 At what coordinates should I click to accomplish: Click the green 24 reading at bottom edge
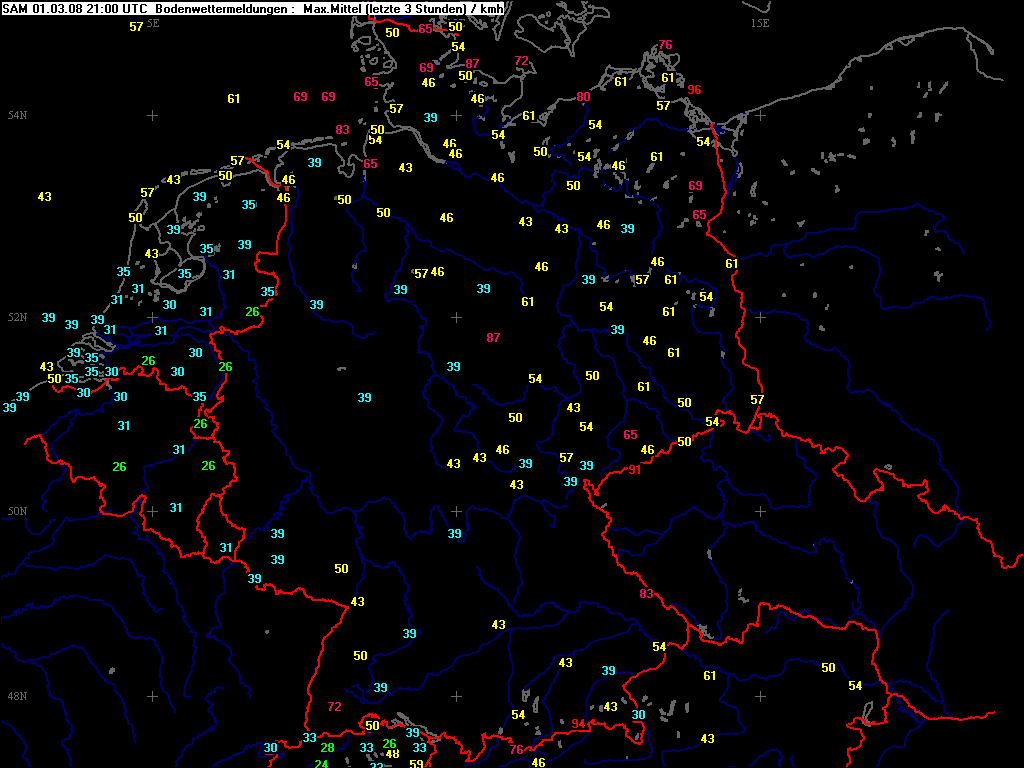click(321, 764)
